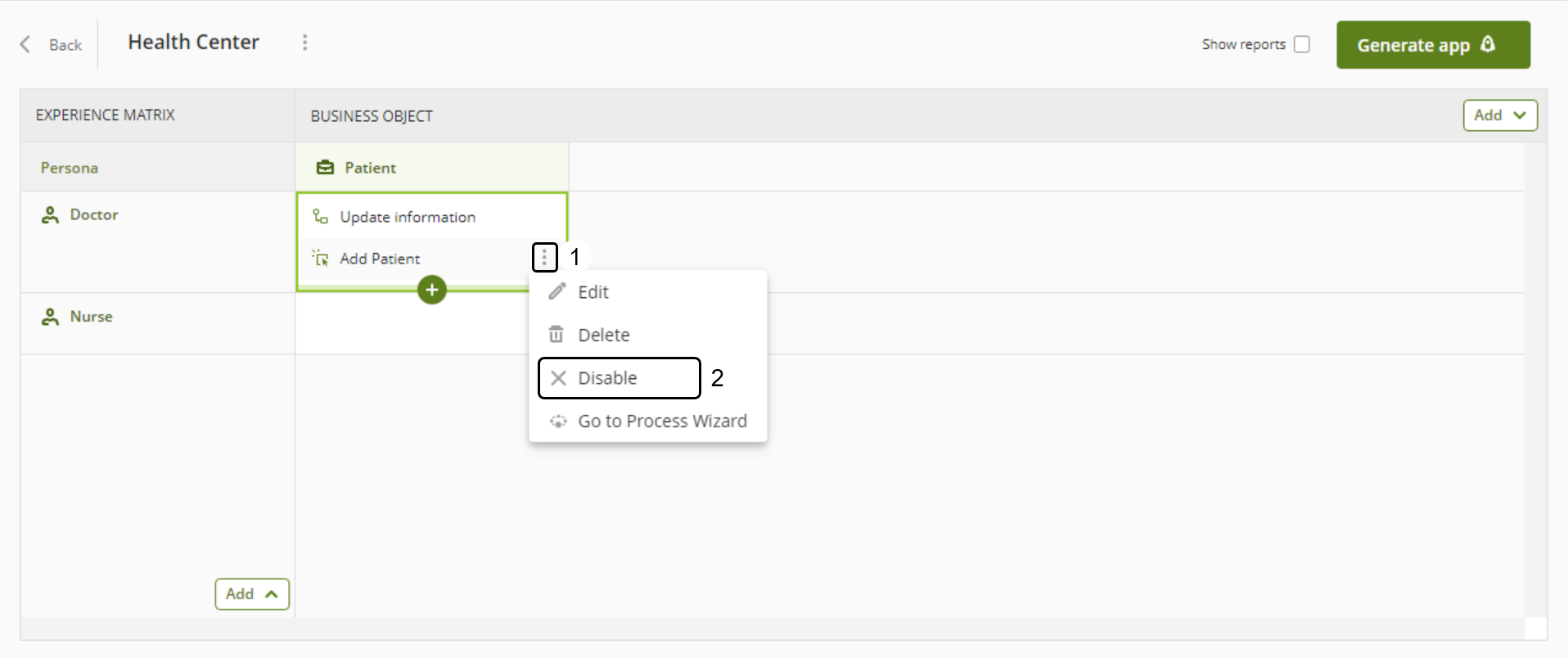
Task: Click the Patient column header
Action: coord(370,168)
